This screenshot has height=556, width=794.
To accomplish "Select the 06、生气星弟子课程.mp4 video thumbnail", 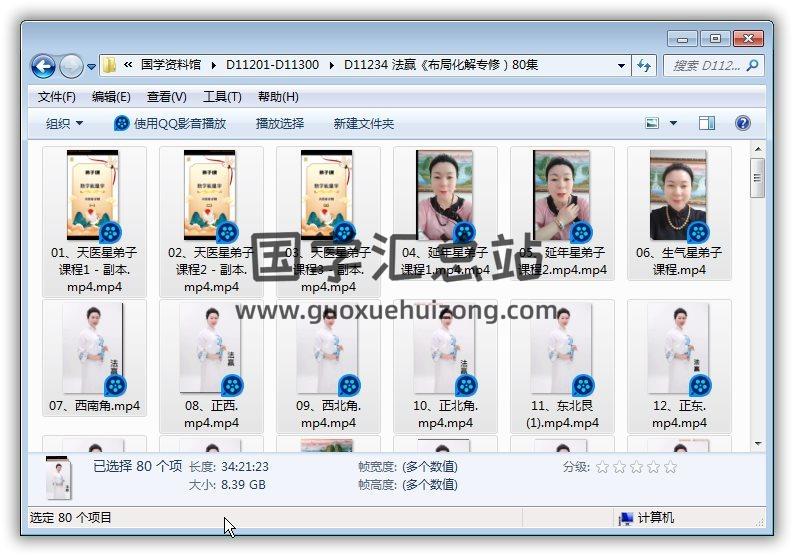I will [x=678, y=196].
